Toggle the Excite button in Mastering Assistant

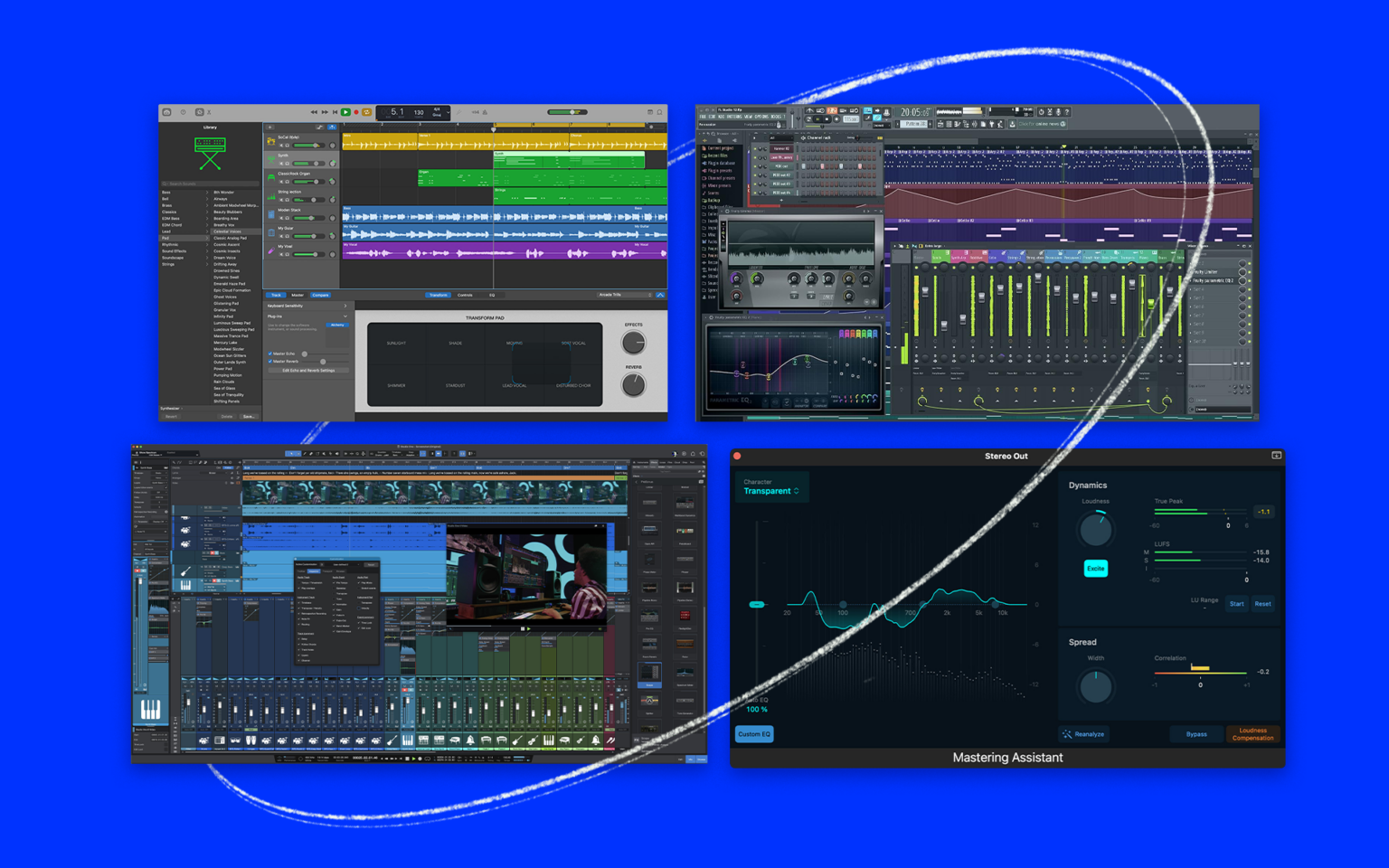pos(1095,568)
